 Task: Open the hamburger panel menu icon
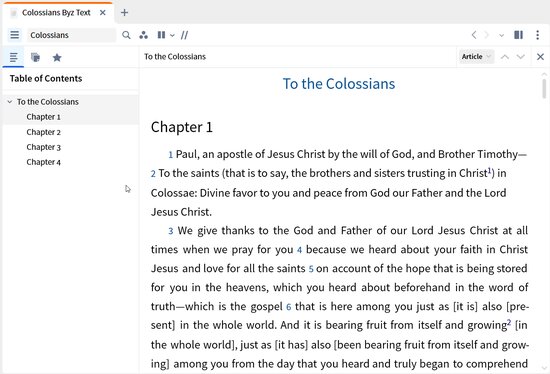15,35
